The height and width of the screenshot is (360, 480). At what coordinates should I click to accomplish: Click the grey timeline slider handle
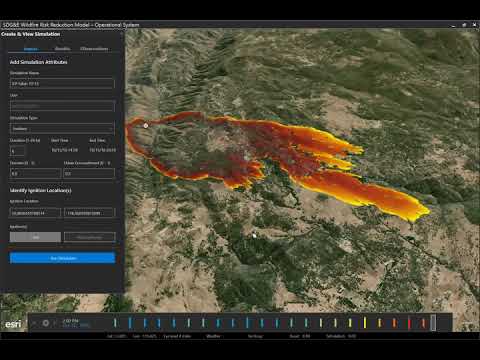pyautogui.click(x=433, y=322)
